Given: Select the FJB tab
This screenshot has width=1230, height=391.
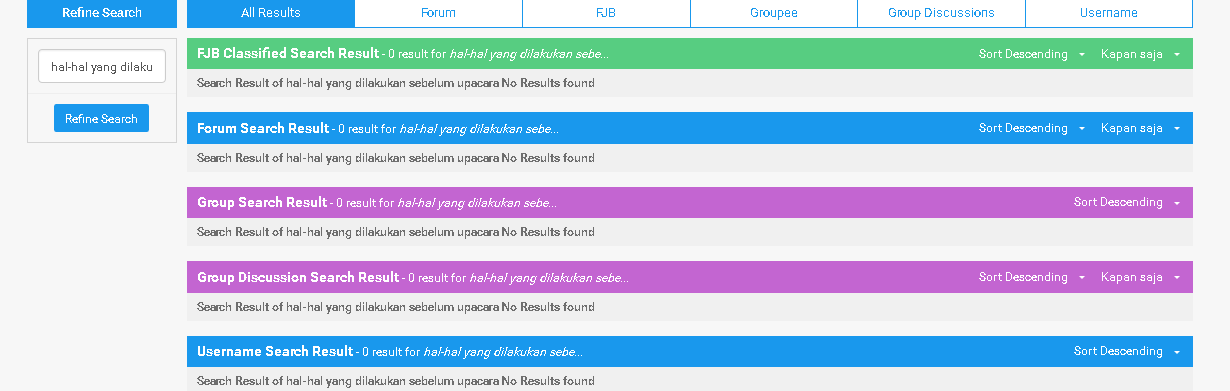Looking at the screenshot, I should (606, 13).
